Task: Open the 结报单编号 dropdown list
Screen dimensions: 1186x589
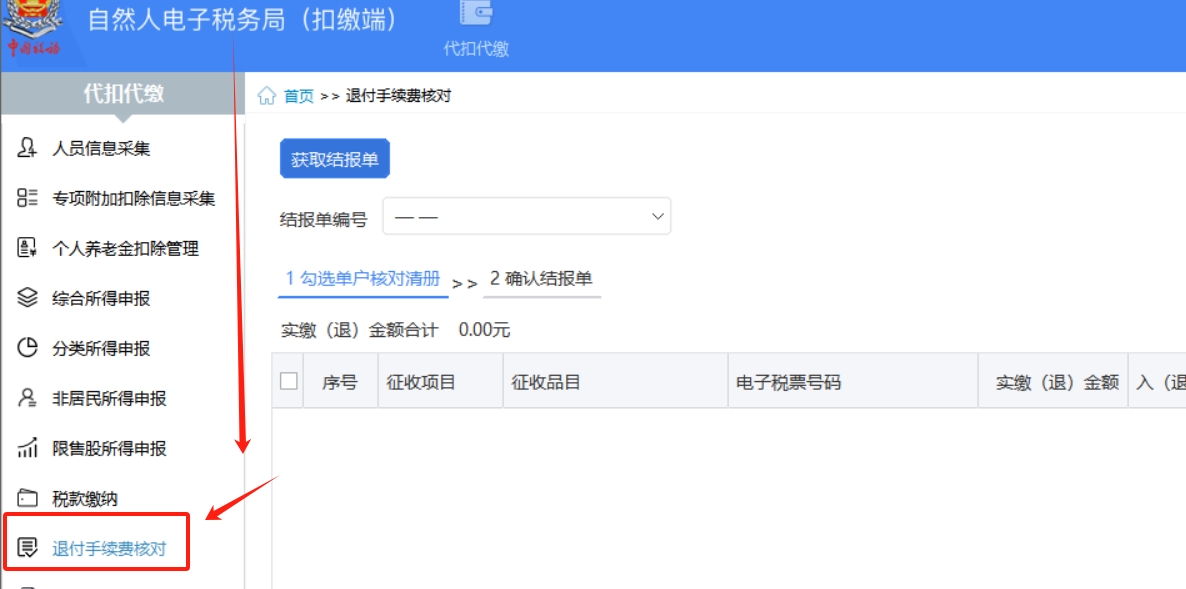Action: tap(527, 216)
